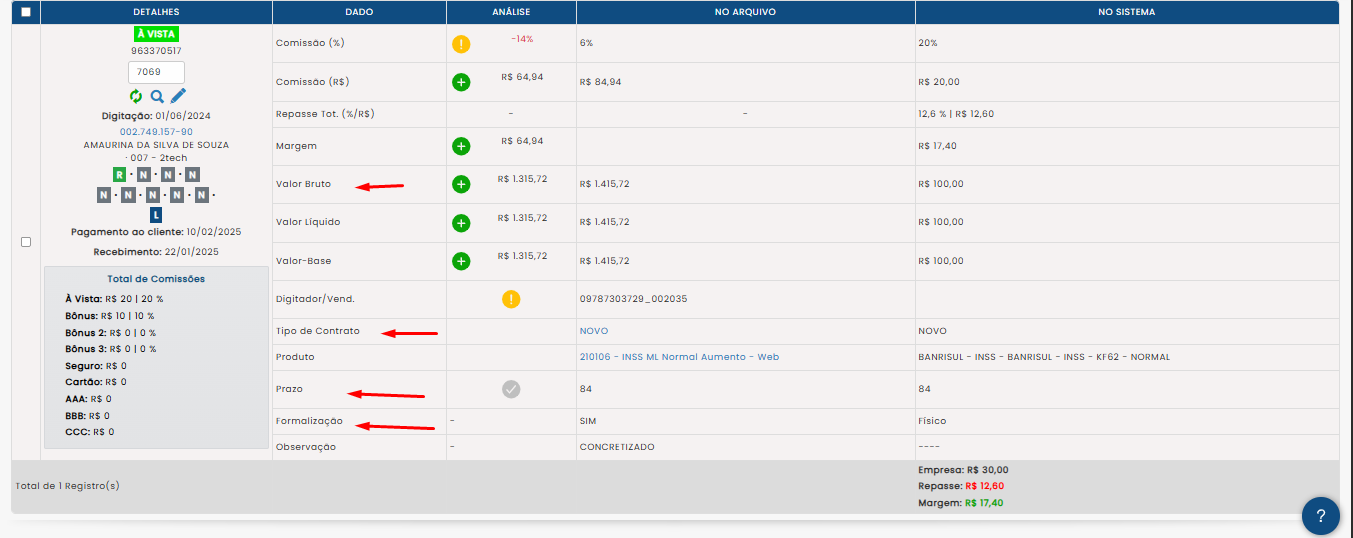
Task: Click the dark blue L status badge
Action: pos(155,215)
